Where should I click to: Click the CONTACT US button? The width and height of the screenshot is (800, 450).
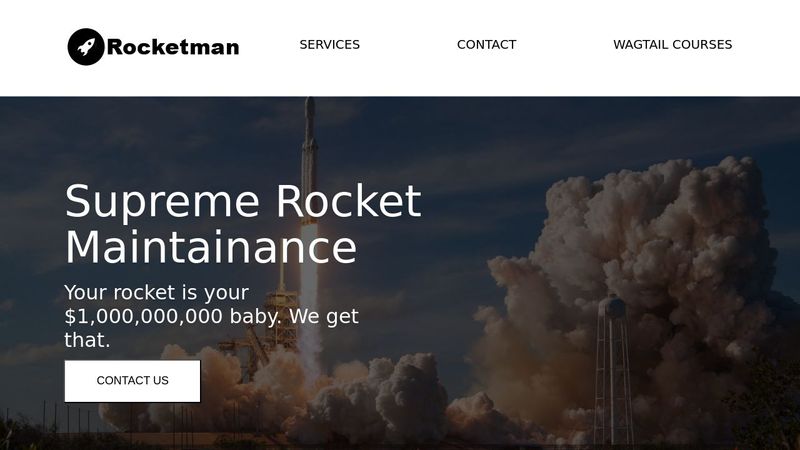point(133,381)
